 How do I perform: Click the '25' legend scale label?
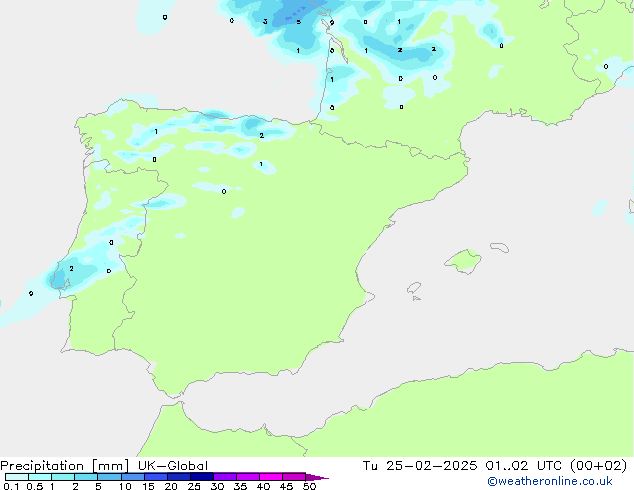click(x=194, y=486)
